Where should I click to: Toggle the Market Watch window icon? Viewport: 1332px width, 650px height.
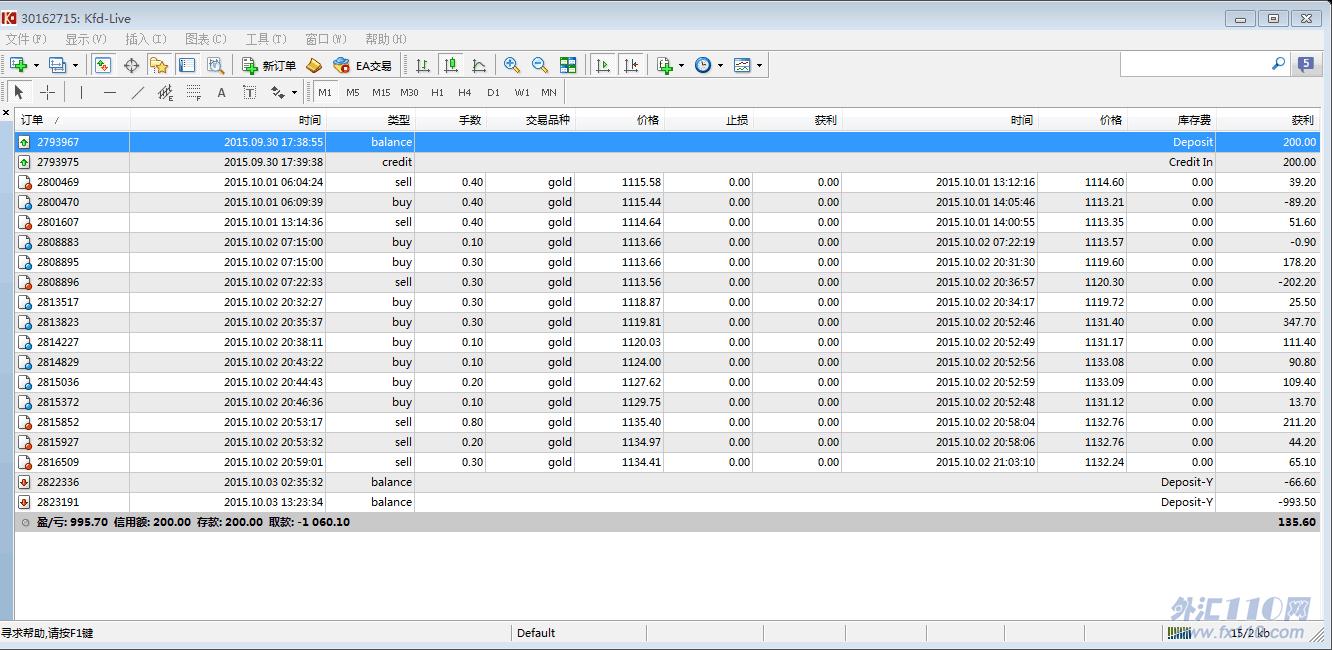pyautogui.click(x=102, y=65)
